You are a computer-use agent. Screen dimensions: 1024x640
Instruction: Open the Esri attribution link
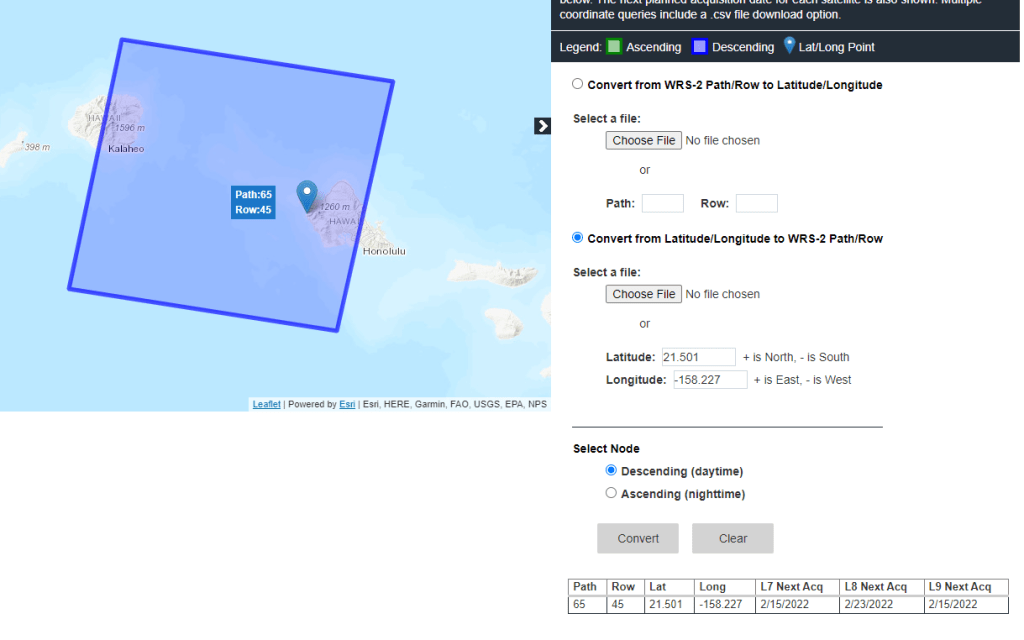[x=347, y=405]
